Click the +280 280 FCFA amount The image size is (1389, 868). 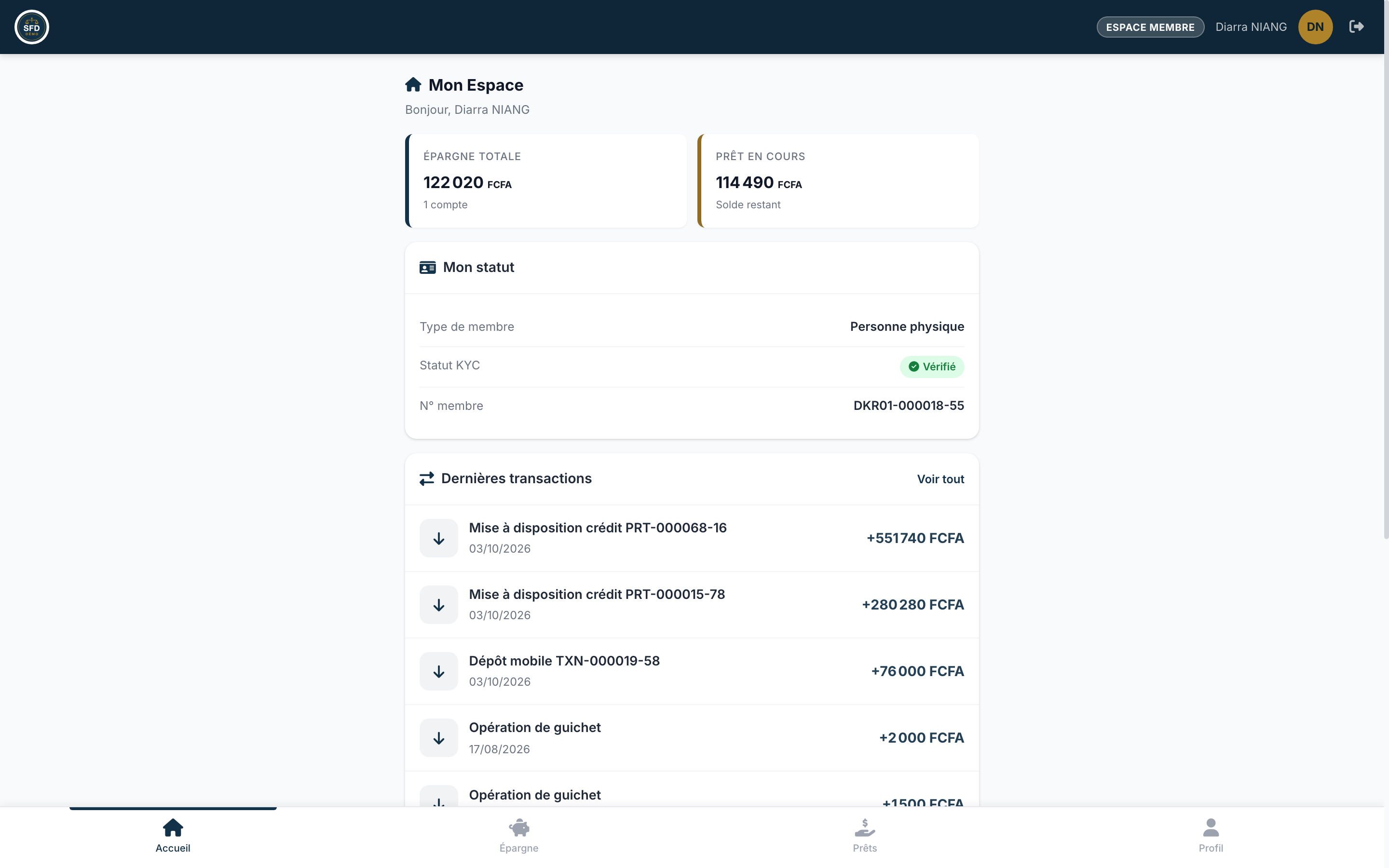tap(912, 605)
